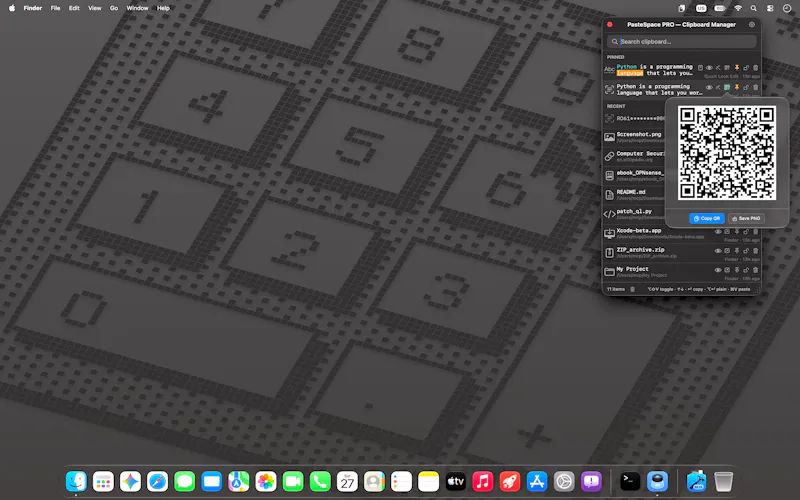The height and width of the screenshot is (500, 800).
Task: Open Spotlight search in menu bar
Action: (754, 8)
